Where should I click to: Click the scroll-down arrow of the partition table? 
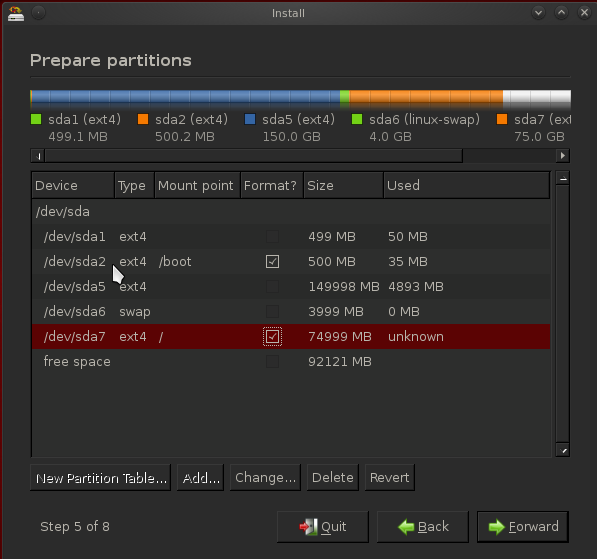563,450
